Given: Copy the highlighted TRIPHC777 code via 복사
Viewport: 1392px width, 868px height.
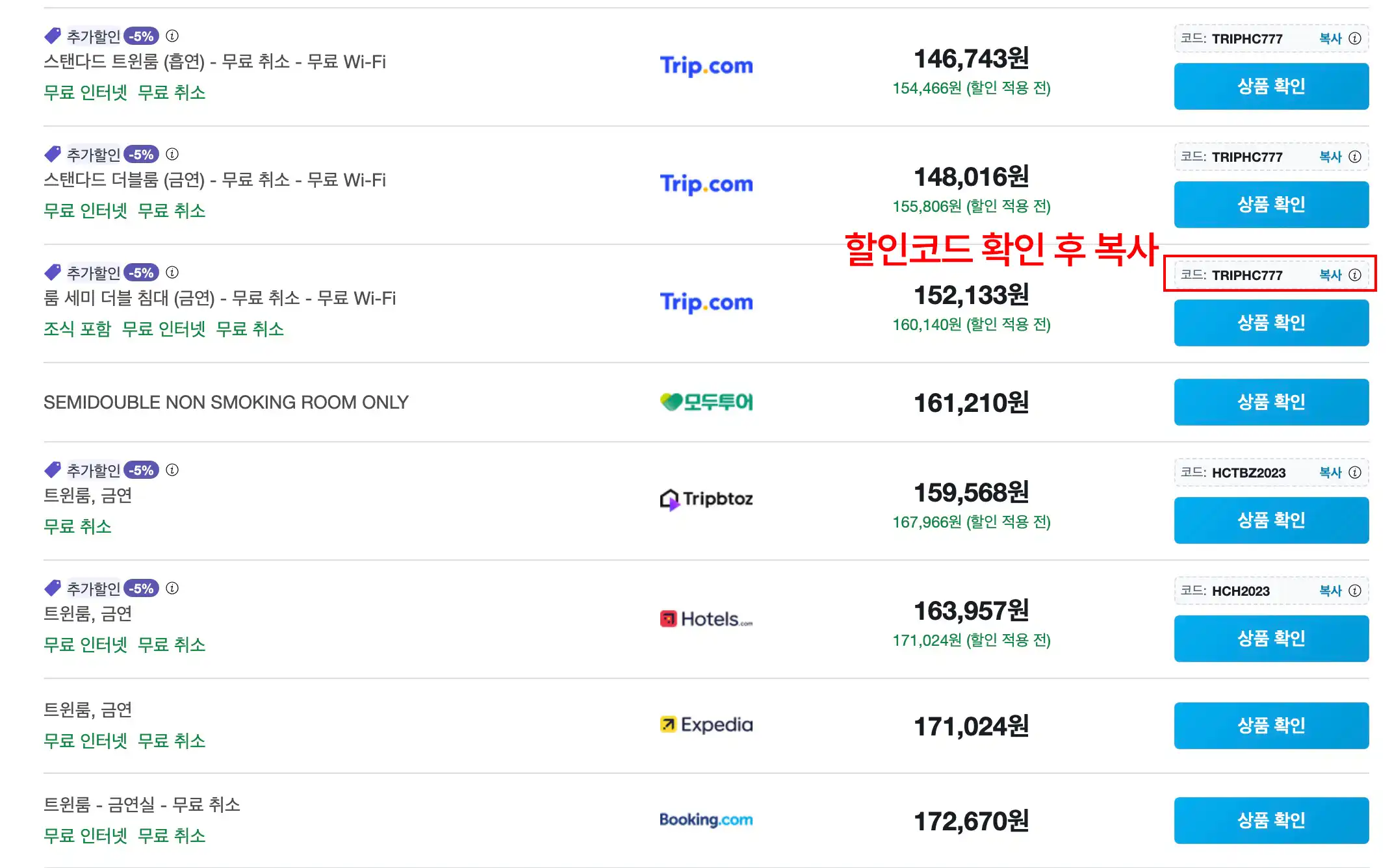Looking at the screenshot, I should 1330,275.
